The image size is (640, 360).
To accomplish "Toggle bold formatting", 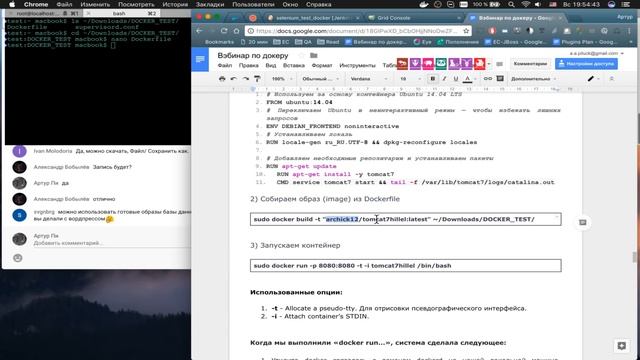I will pos(433,79).
